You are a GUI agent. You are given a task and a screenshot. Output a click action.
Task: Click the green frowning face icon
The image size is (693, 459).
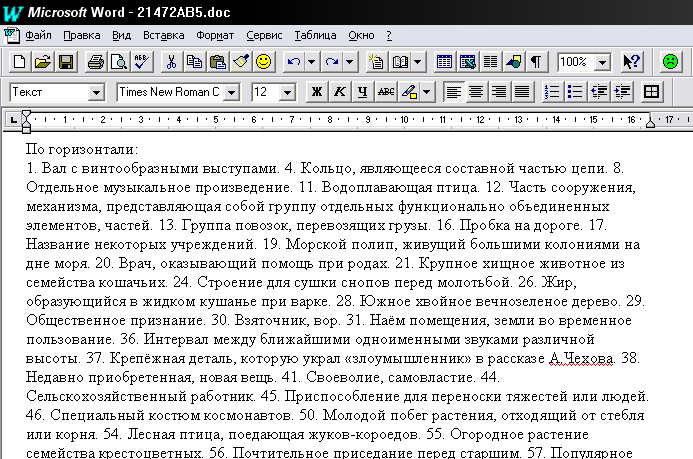670,62
